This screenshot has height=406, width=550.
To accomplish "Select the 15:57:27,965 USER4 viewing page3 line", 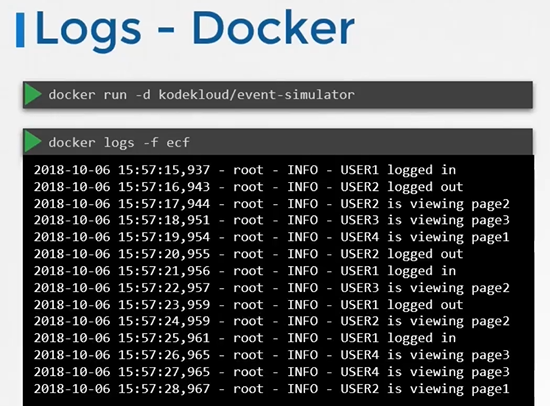I will point(271,372).
